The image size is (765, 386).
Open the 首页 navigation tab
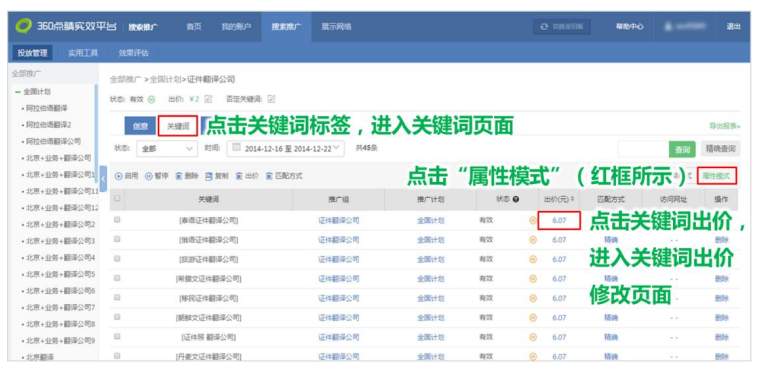[194, 27]
